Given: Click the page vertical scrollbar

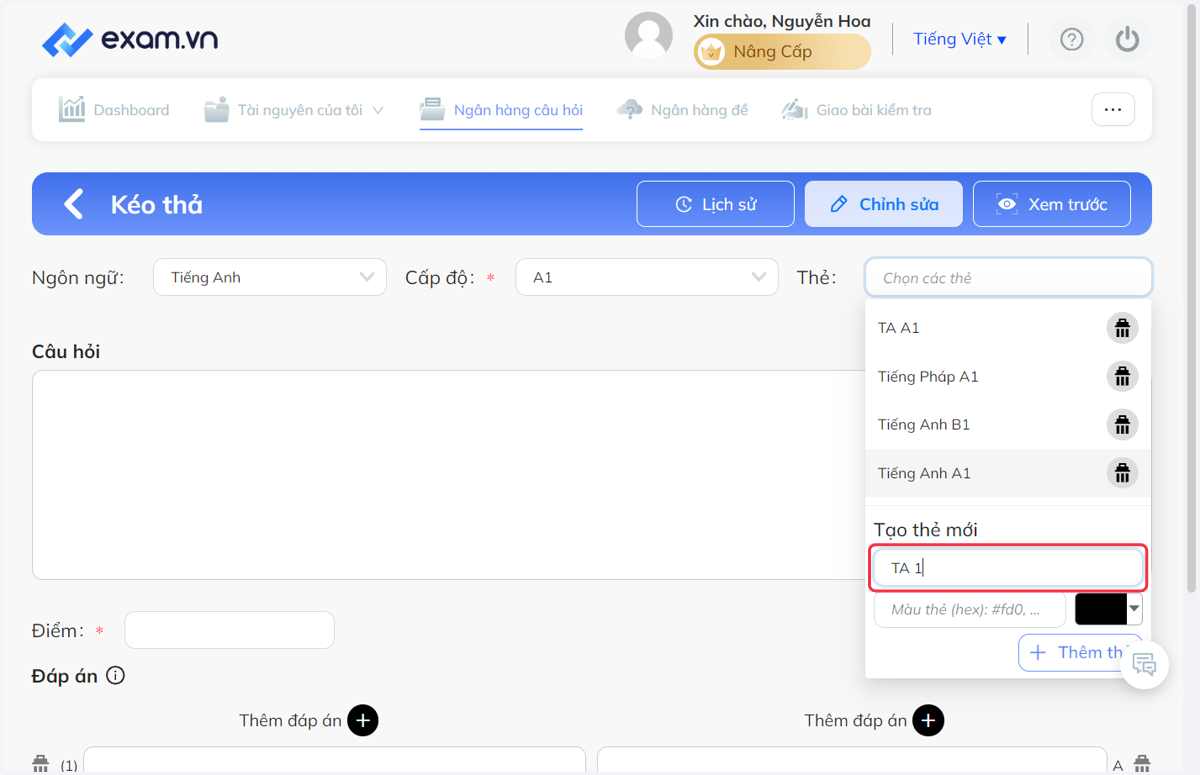Looking at the screenshot, I should coord(1190,300).
